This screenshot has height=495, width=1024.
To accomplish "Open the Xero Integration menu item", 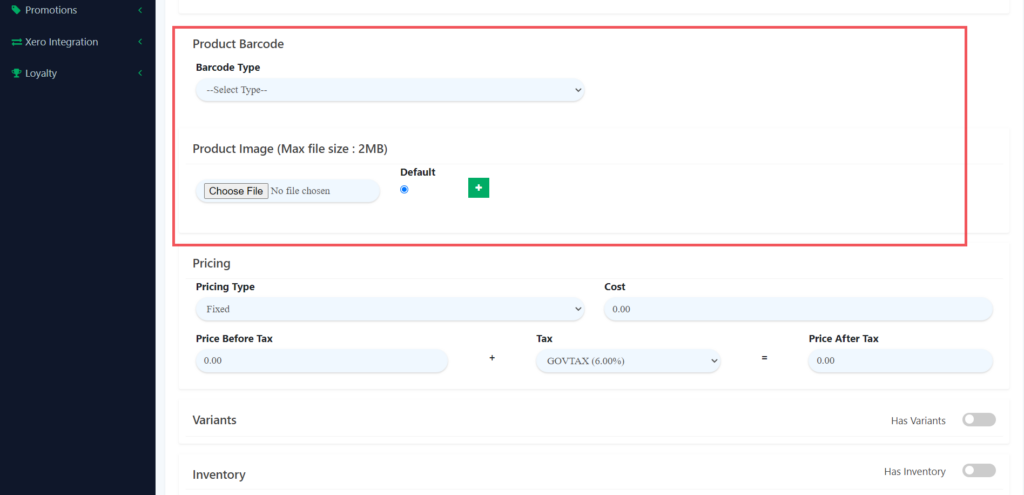I will click(62, 42).
